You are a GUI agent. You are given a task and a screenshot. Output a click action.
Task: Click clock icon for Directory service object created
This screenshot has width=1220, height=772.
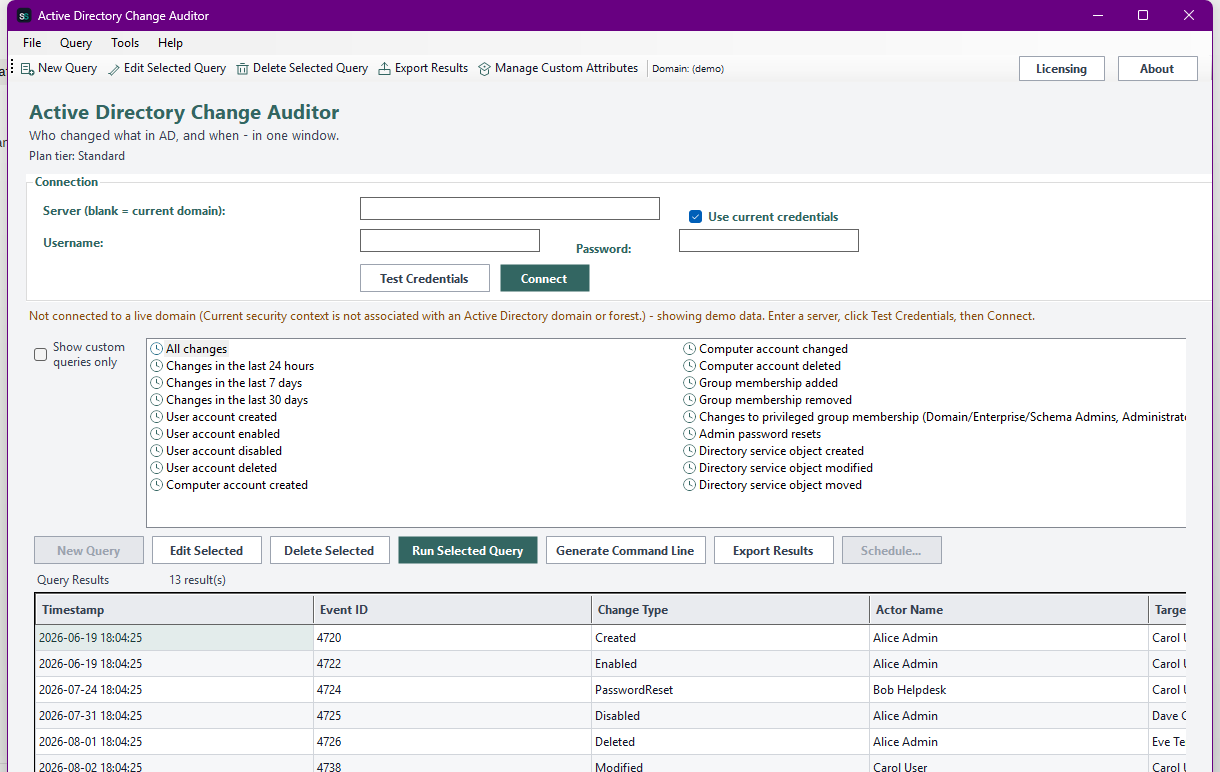(x=690, y=451)
